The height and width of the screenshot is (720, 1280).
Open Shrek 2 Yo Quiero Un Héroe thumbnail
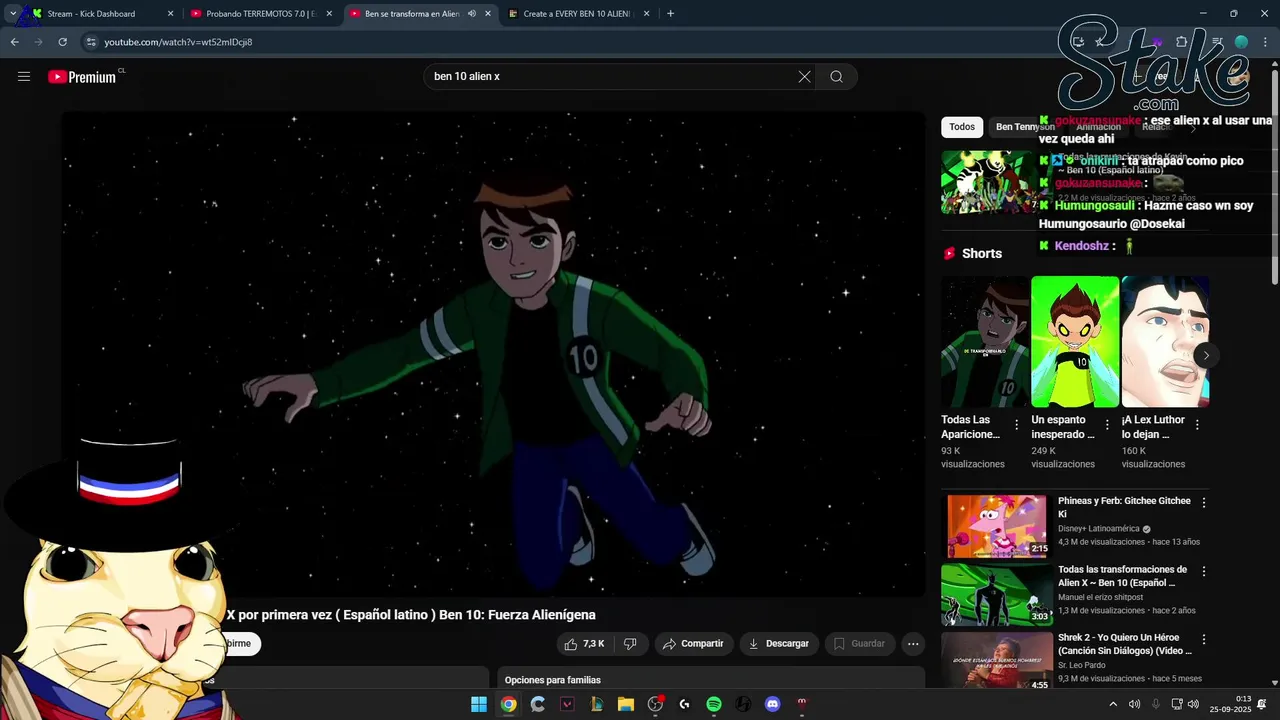point(996,661)
